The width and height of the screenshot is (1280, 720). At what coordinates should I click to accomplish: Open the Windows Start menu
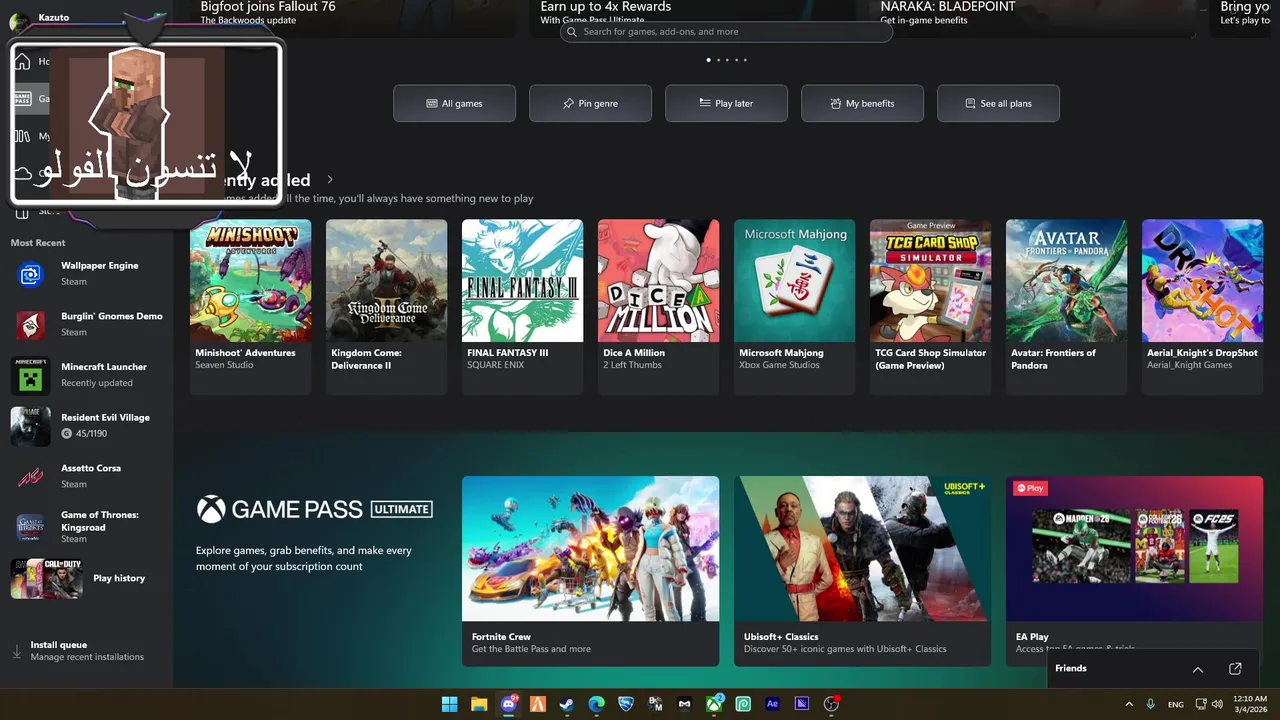449,704
